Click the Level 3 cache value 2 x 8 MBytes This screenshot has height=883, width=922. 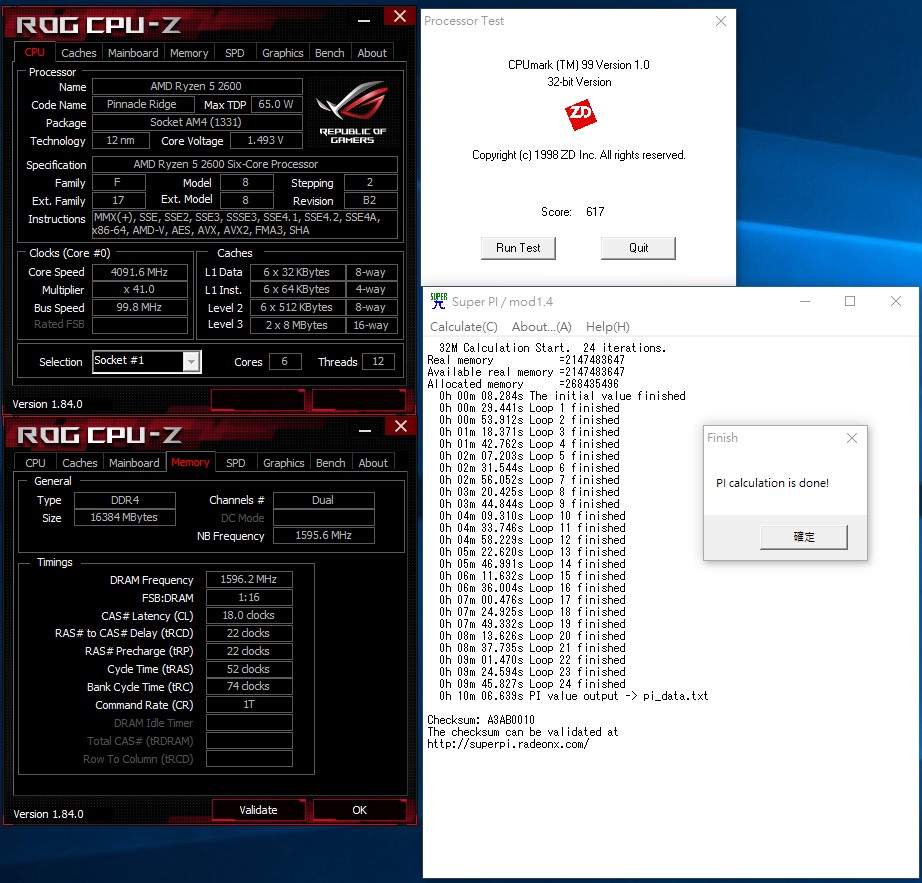tap(297, 325)
